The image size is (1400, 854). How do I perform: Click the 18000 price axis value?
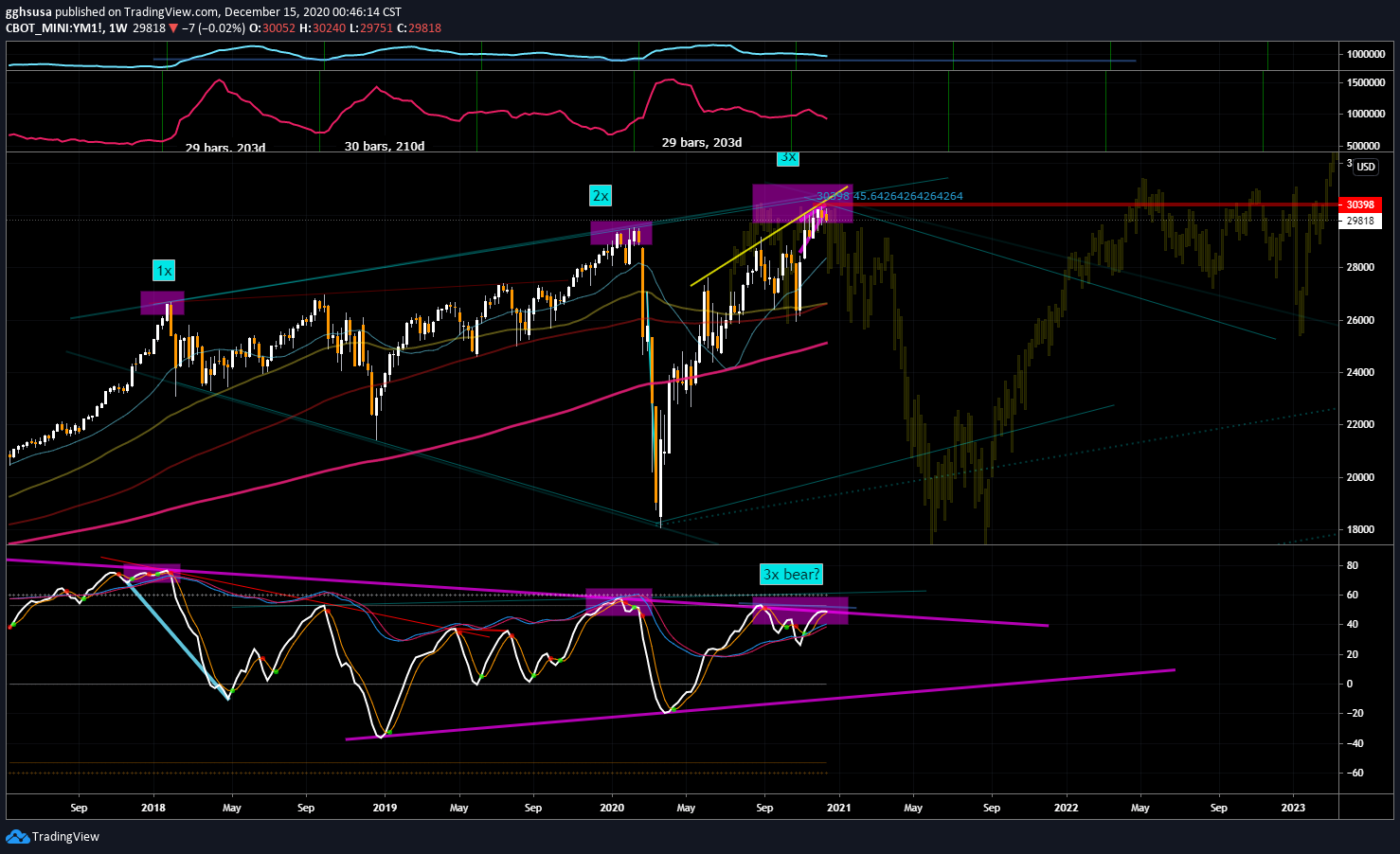tap(1360, 529)
